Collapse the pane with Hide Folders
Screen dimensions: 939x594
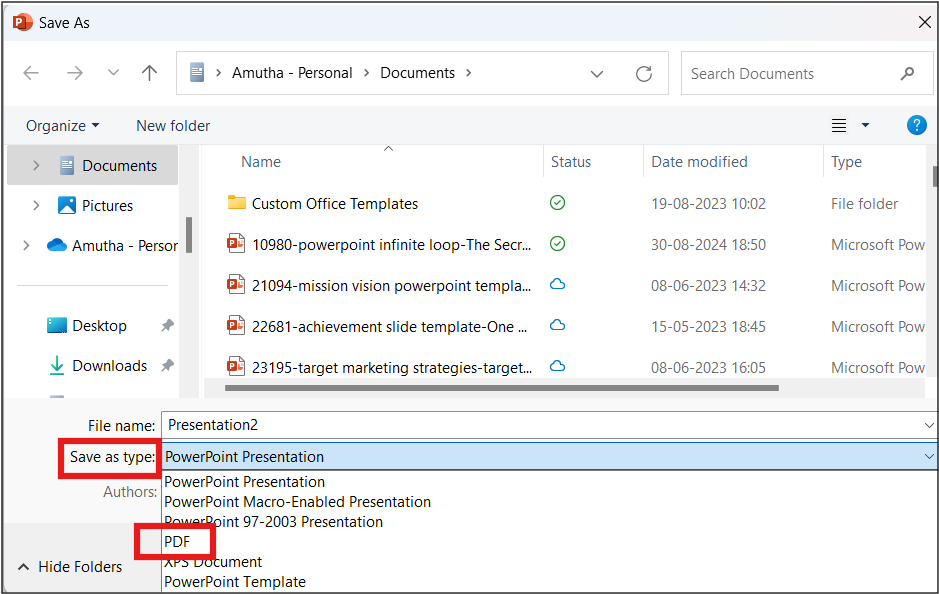pyautogui.click(x=69, y=566)
